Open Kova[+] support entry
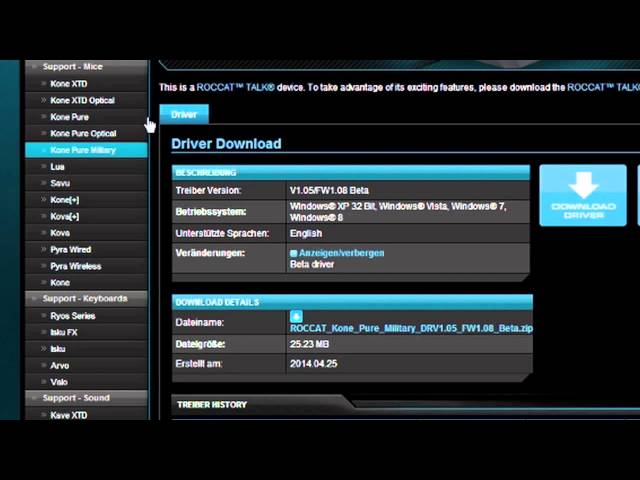Image resolution: width=640 pixels, height=480 pixels. click(86, 216)
